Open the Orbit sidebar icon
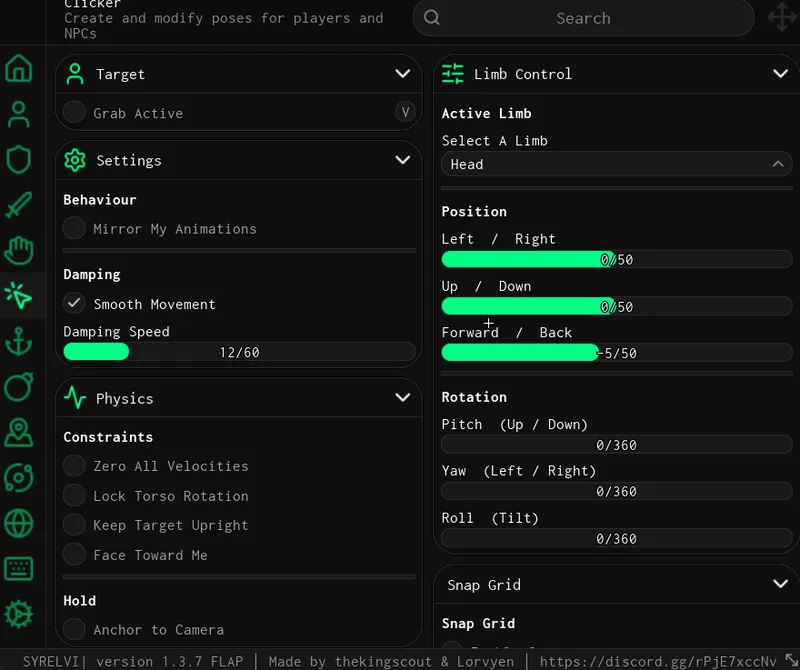This screenshot has height=670, width=800. (x=19, y=478)
